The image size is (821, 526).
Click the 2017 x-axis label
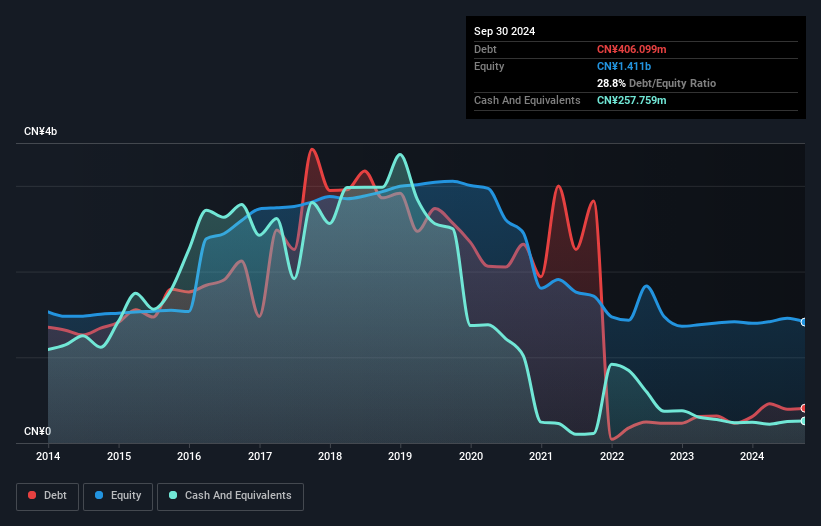(260, 456)
